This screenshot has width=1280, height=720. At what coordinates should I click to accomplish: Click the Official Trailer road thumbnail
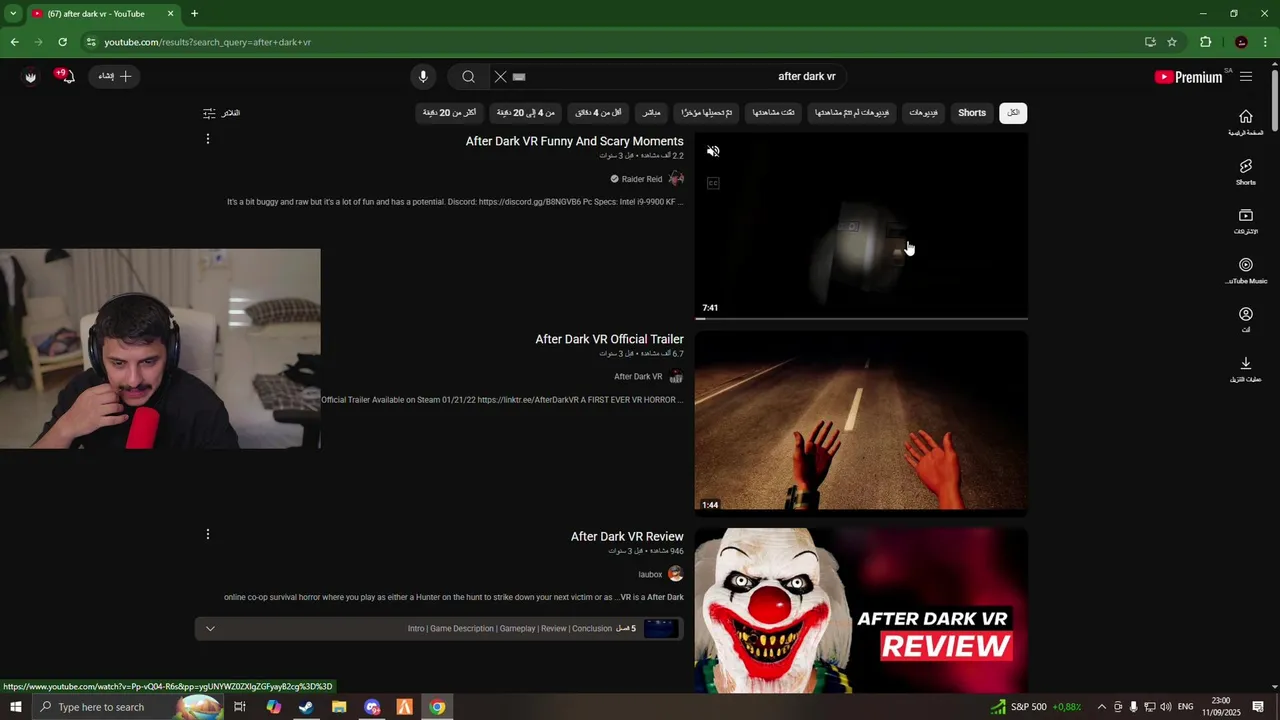pos(861,422)
